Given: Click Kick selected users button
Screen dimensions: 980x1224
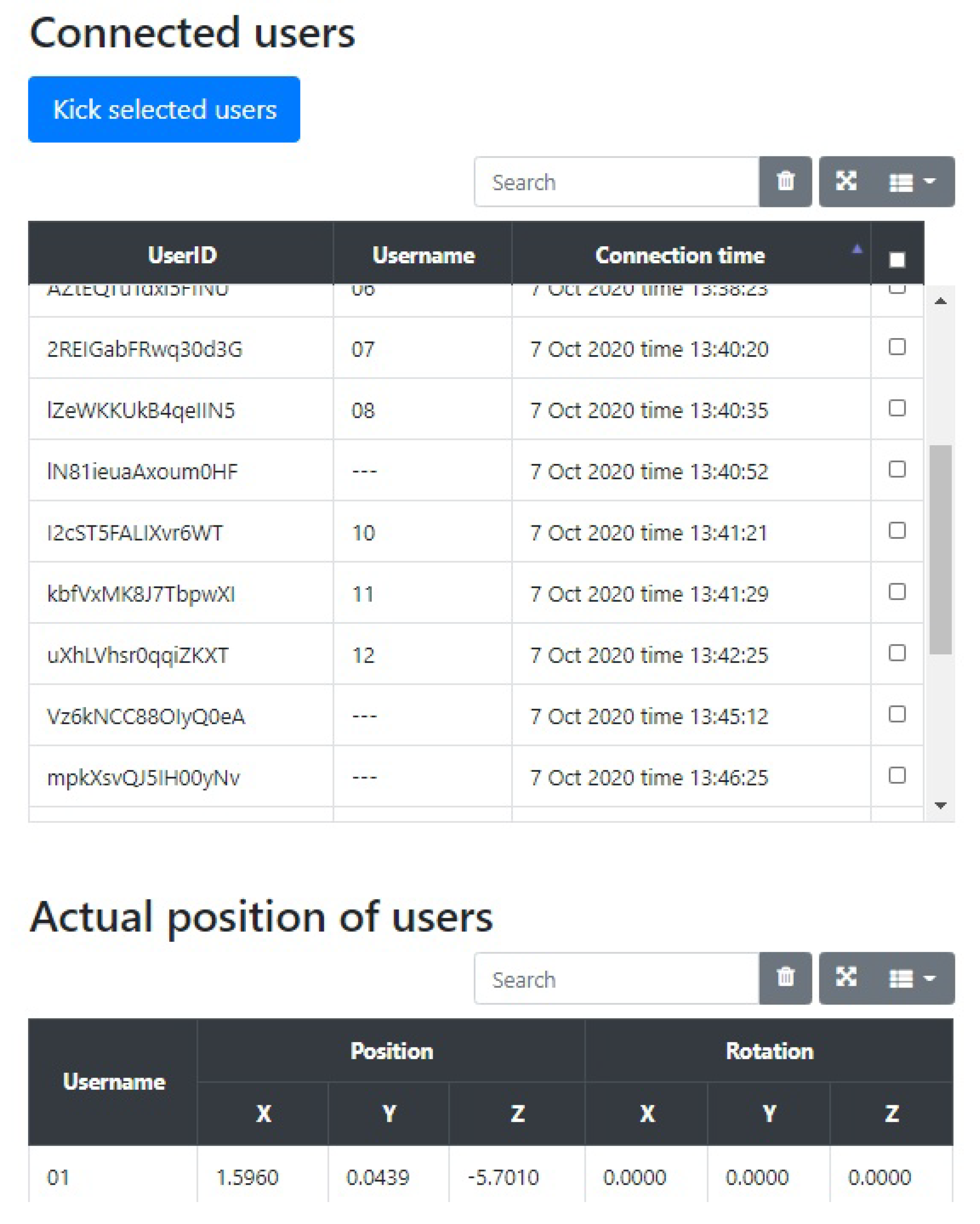Looking at the screenshot, I should coord(164,109).
